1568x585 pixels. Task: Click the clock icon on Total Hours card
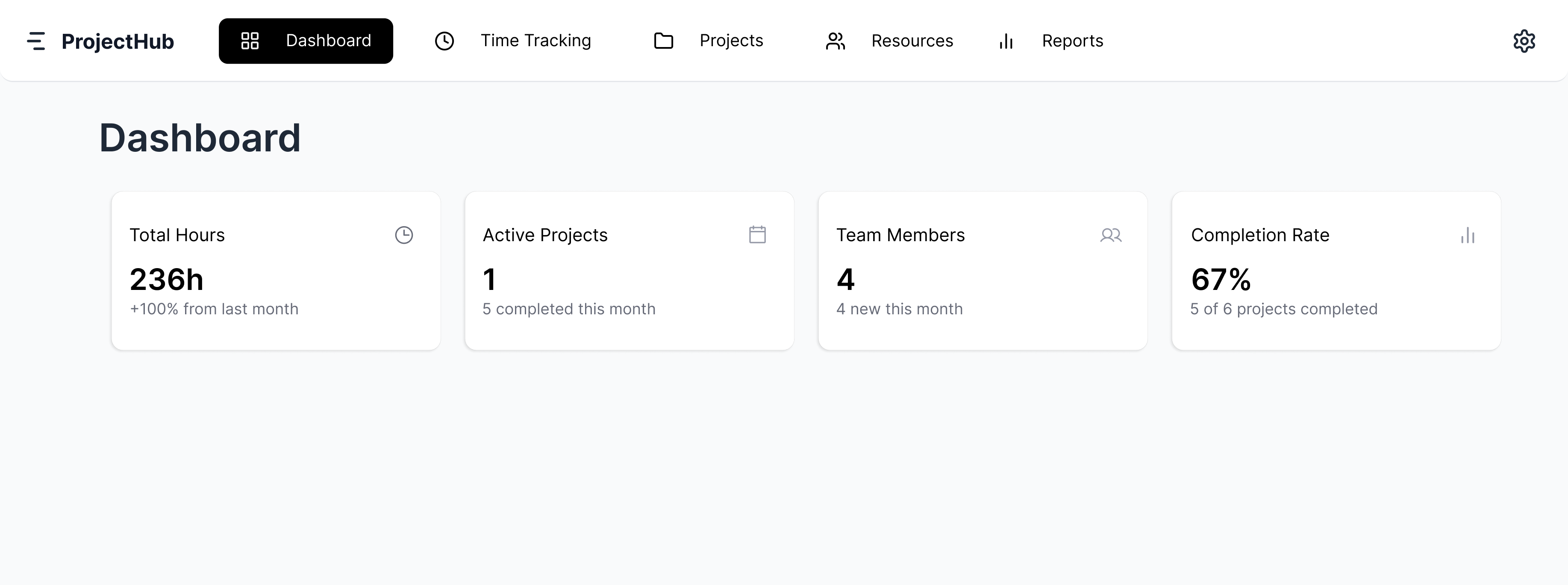[403, 235]
